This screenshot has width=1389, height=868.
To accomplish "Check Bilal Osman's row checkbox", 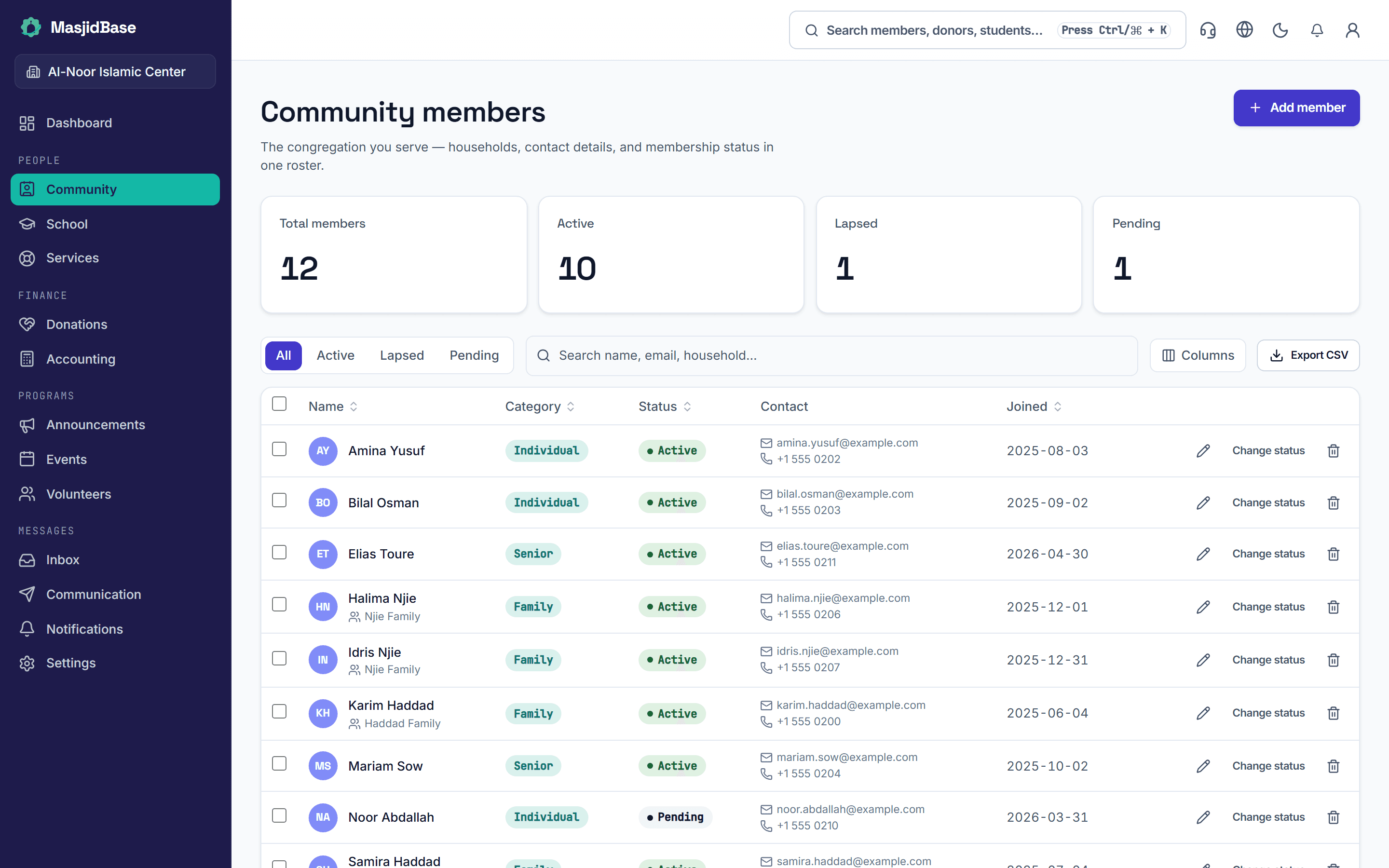I will click(279, 500).
